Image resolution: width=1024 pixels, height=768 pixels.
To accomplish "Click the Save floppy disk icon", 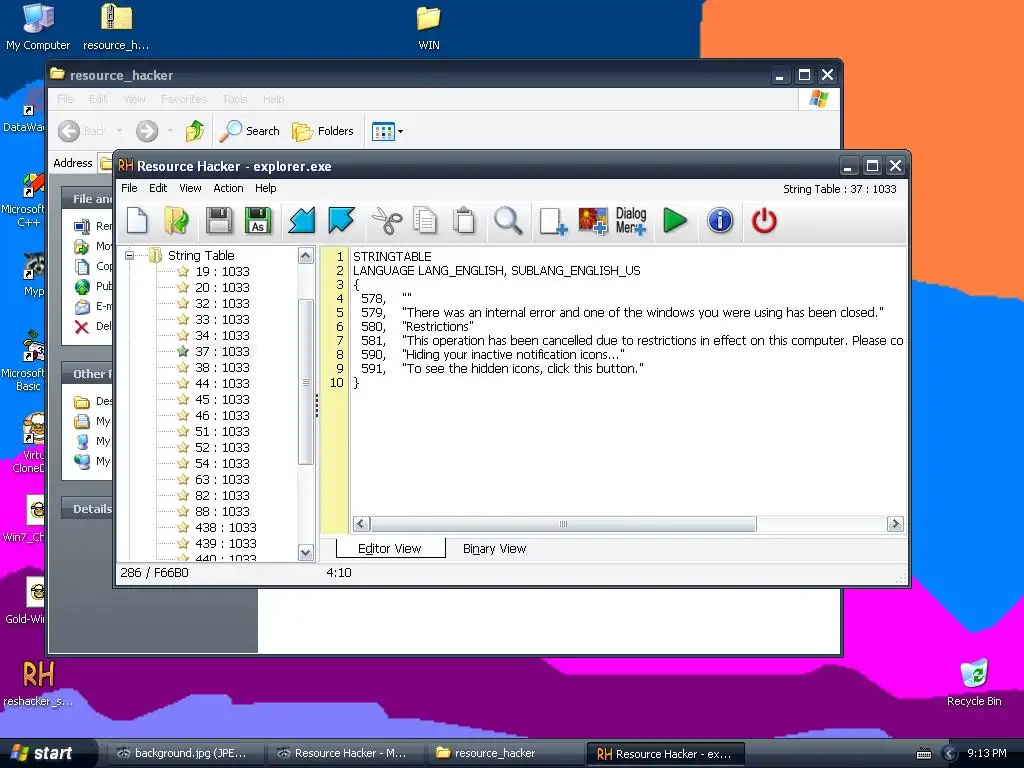I will pos(219,221).
